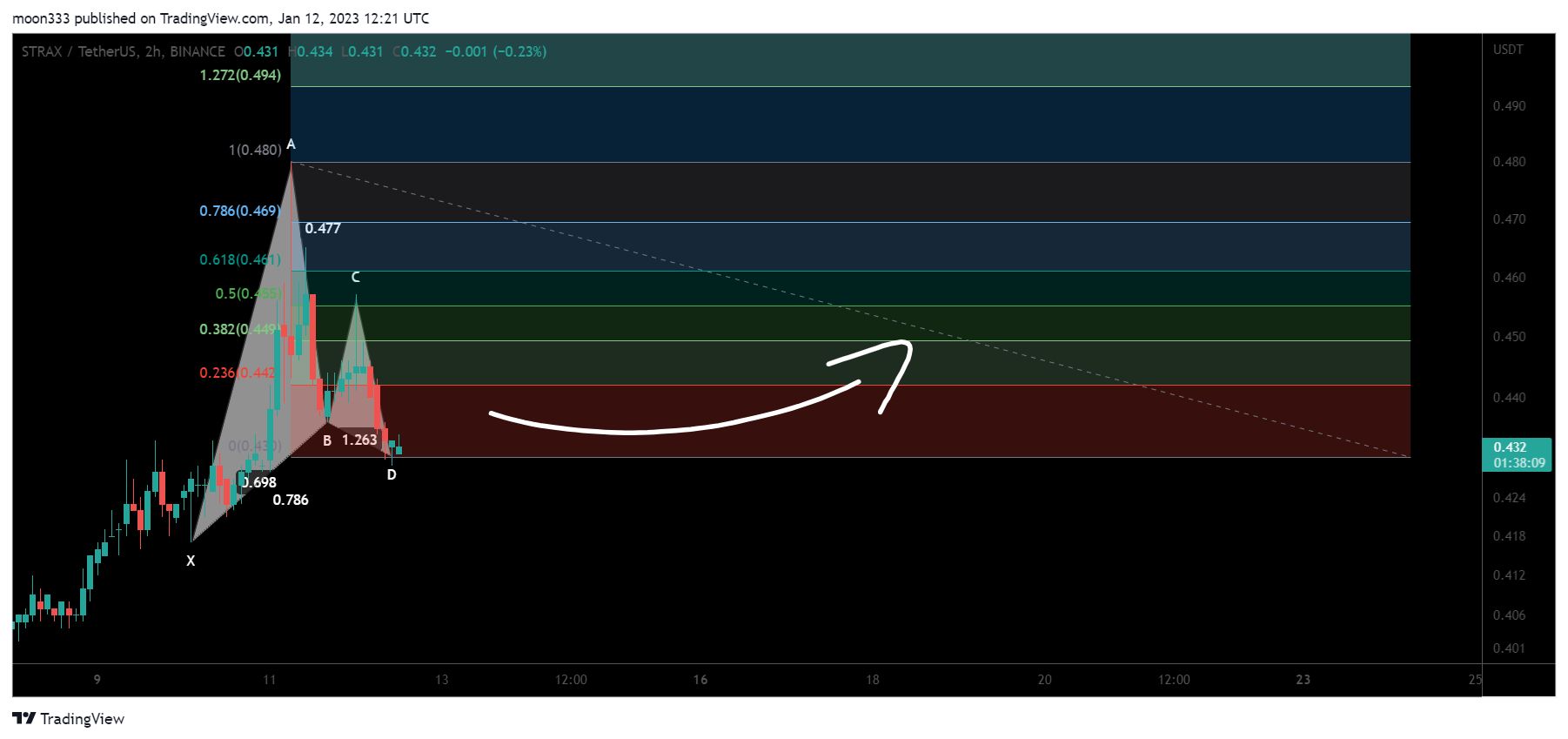
Task: Click the pattern point label B
Action: coord(327,440)
